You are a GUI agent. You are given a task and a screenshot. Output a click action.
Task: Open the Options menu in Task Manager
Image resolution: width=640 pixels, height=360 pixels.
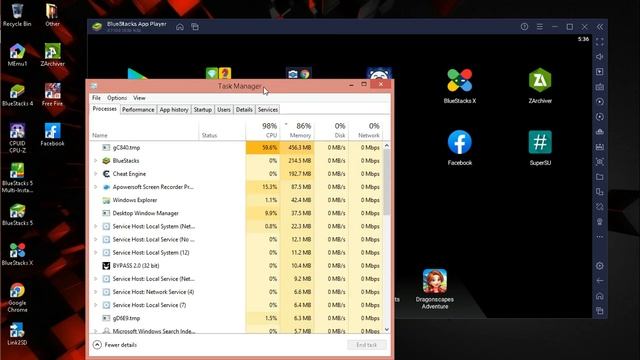[117, 98]
